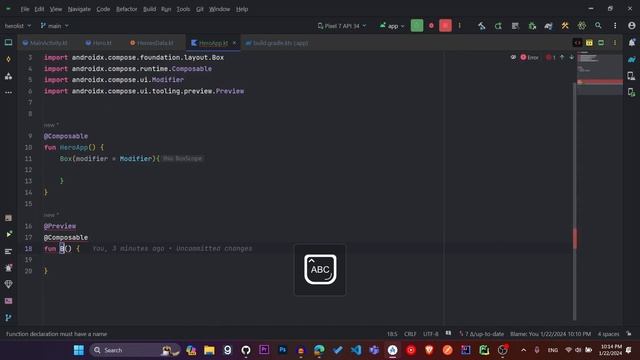The image size is (640, 360).
Task: Click the UTF-8 encoding status entry
Action: tap(431, 334)
